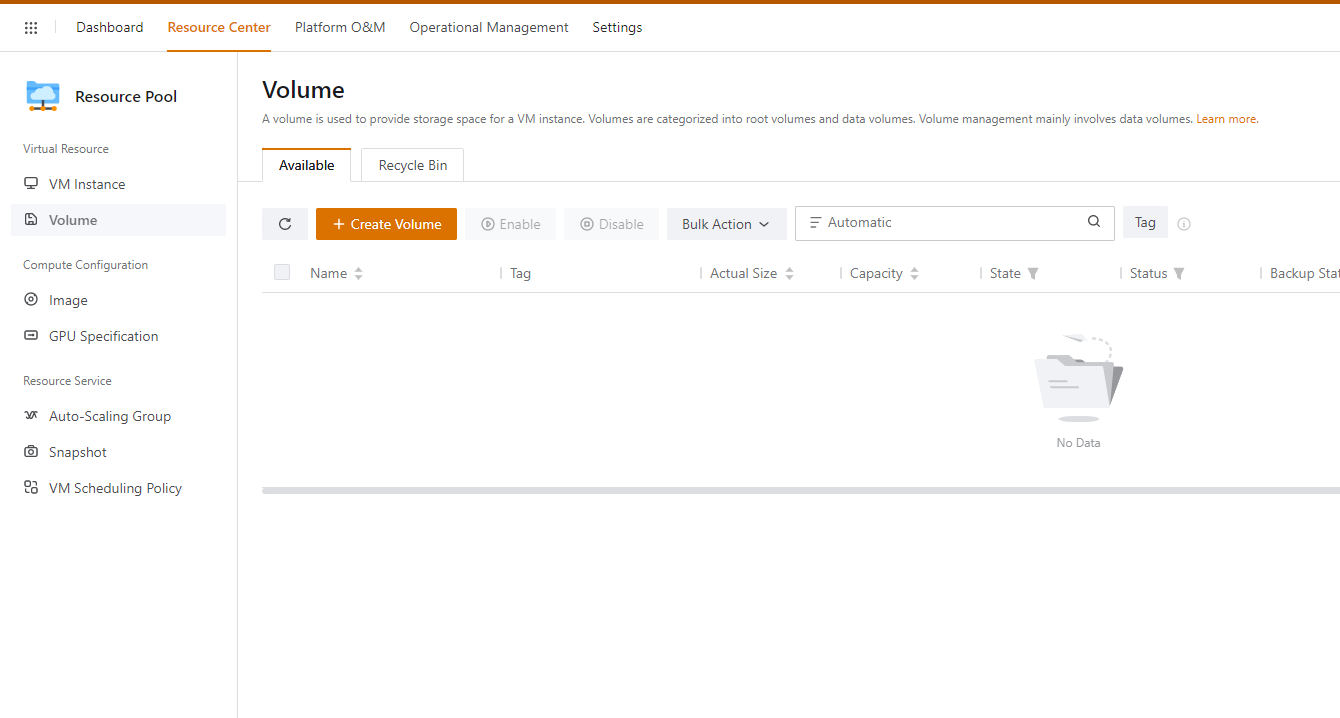Open the app launcher grid icon

pyautogui.click(x=31, y=28)
